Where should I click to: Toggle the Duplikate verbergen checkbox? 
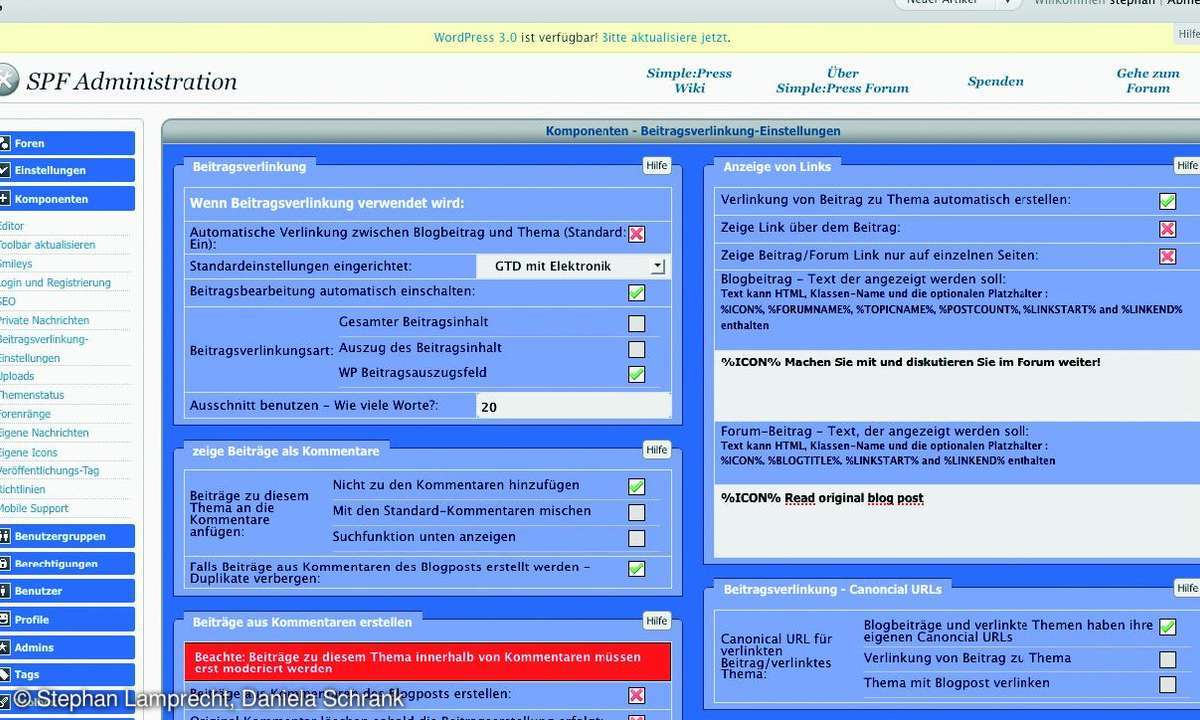(637, 569)
